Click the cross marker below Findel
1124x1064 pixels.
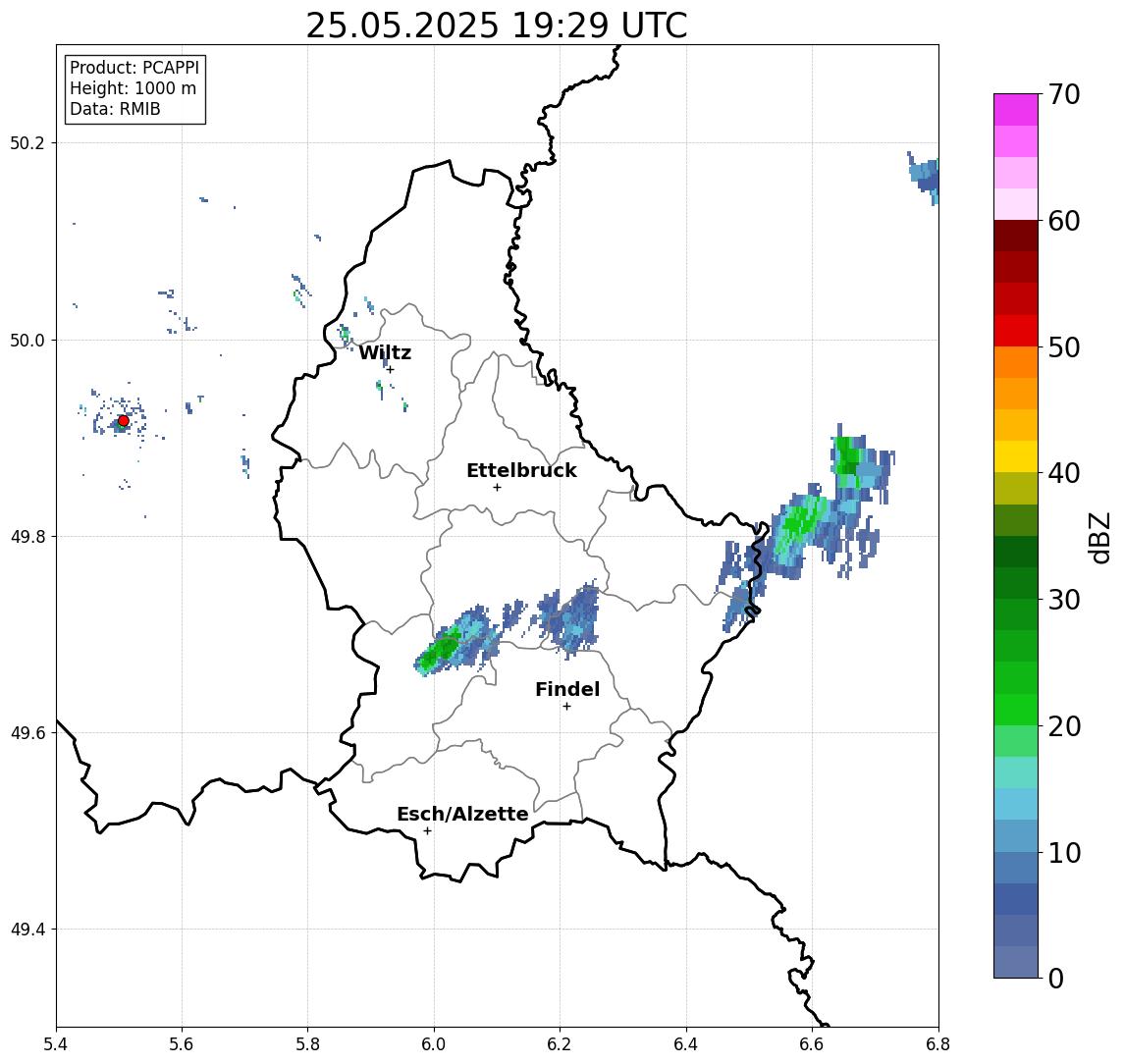coord(566,707)
